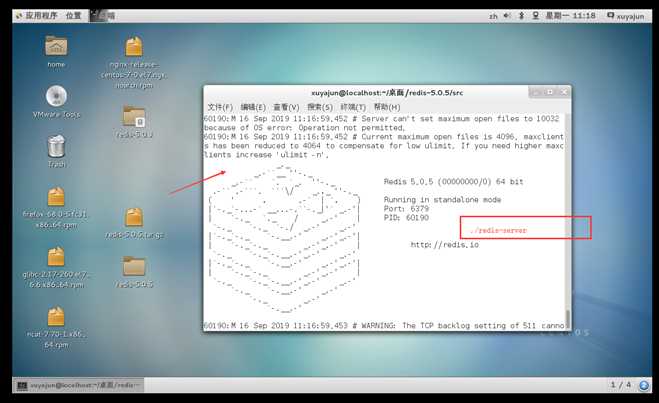Open the terminal 帮助(H) Help menu
The height and width of the screenshot is (403, 659).
tap(387, 107)
